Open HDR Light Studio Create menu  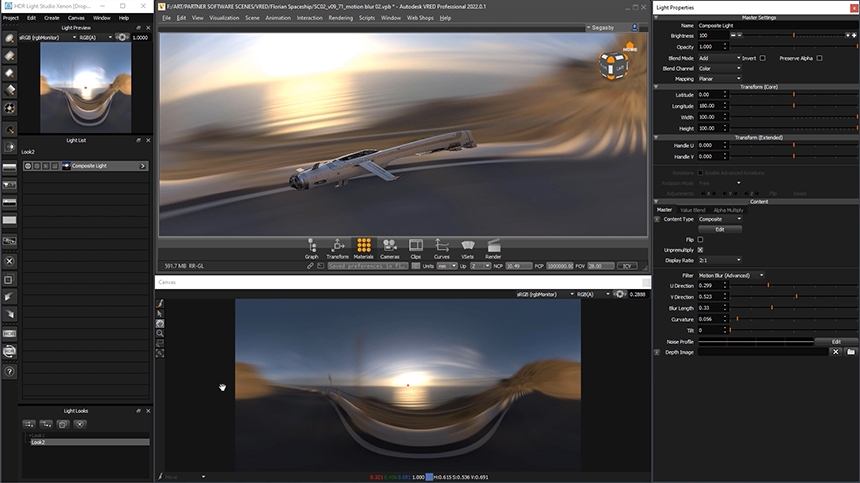[x=52, y=18]
